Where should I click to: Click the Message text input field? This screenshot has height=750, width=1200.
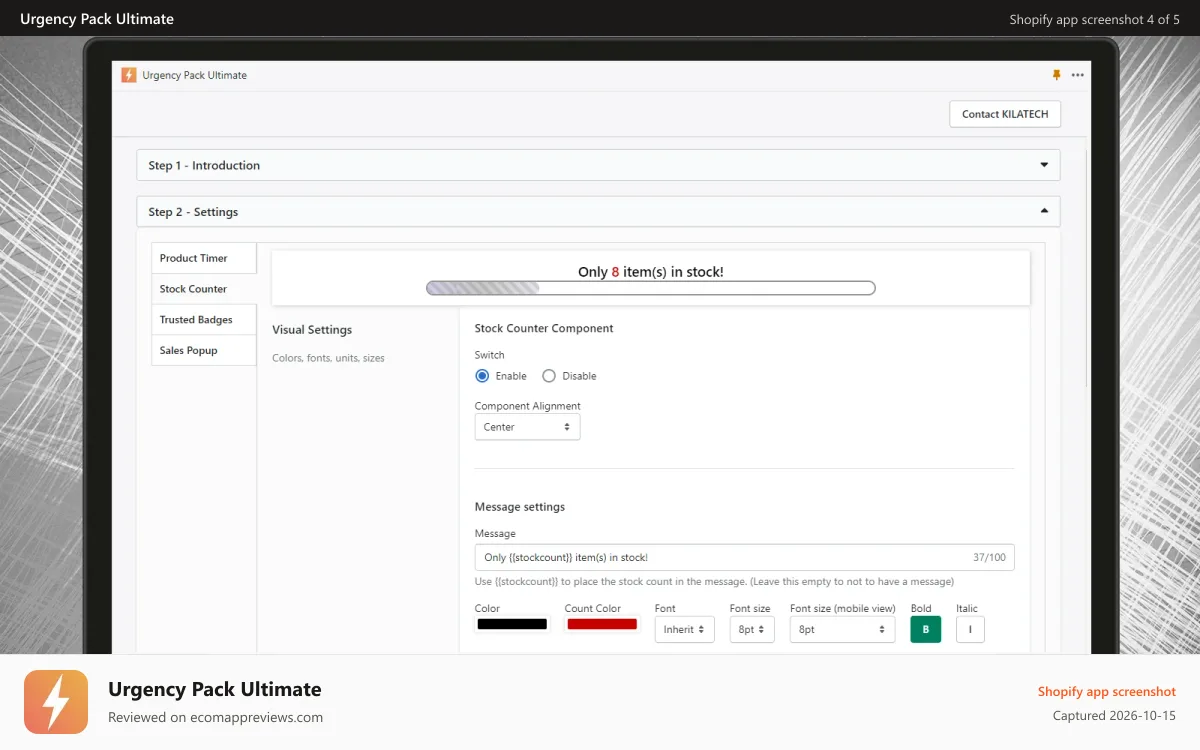(744, 557)
